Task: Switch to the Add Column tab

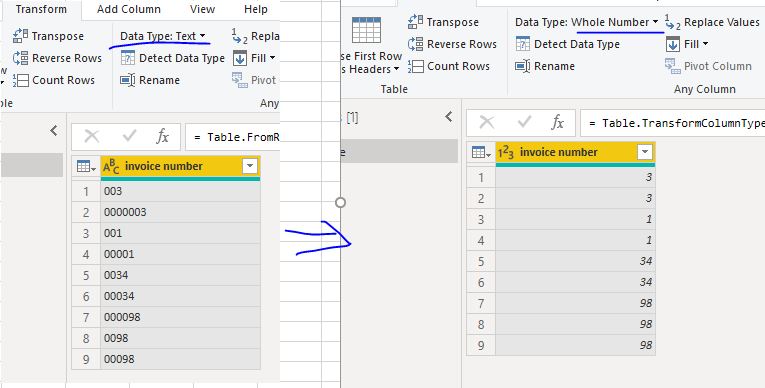Action: click(129, 9)
